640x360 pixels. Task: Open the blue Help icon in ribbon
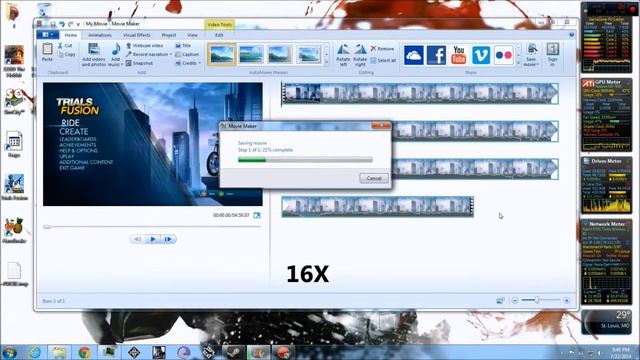(571, 35)
